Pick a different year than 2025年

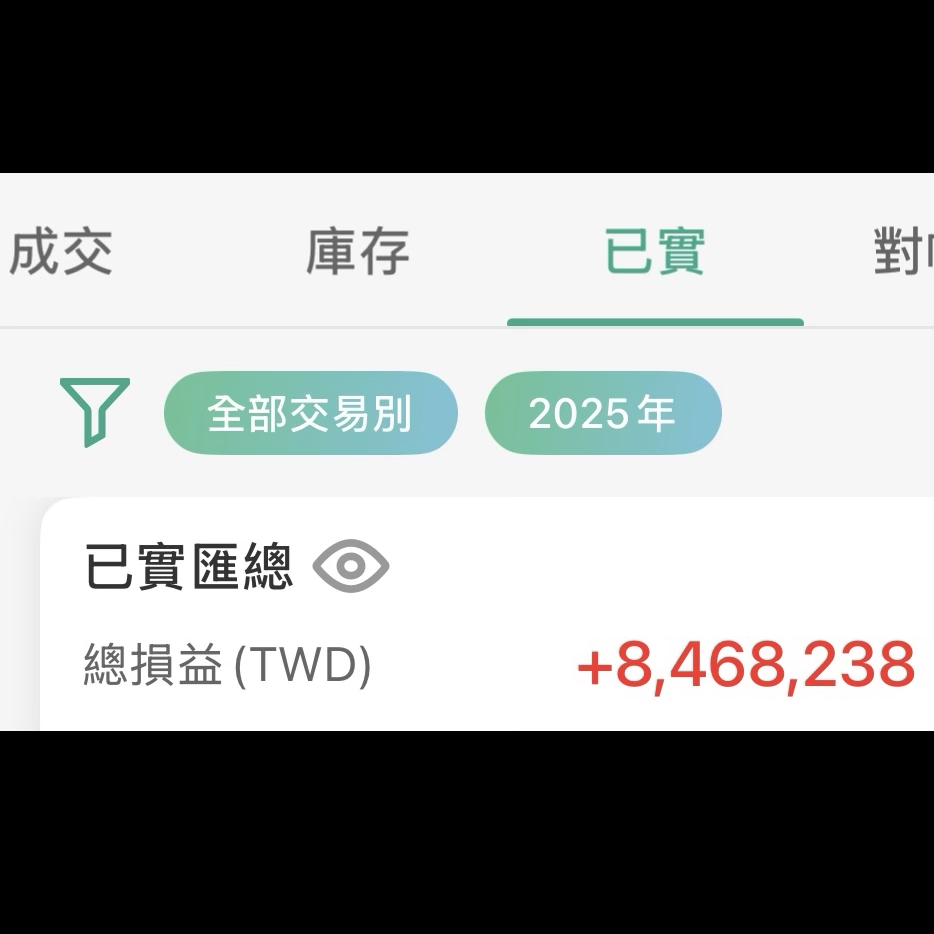[x=603, y=413]
